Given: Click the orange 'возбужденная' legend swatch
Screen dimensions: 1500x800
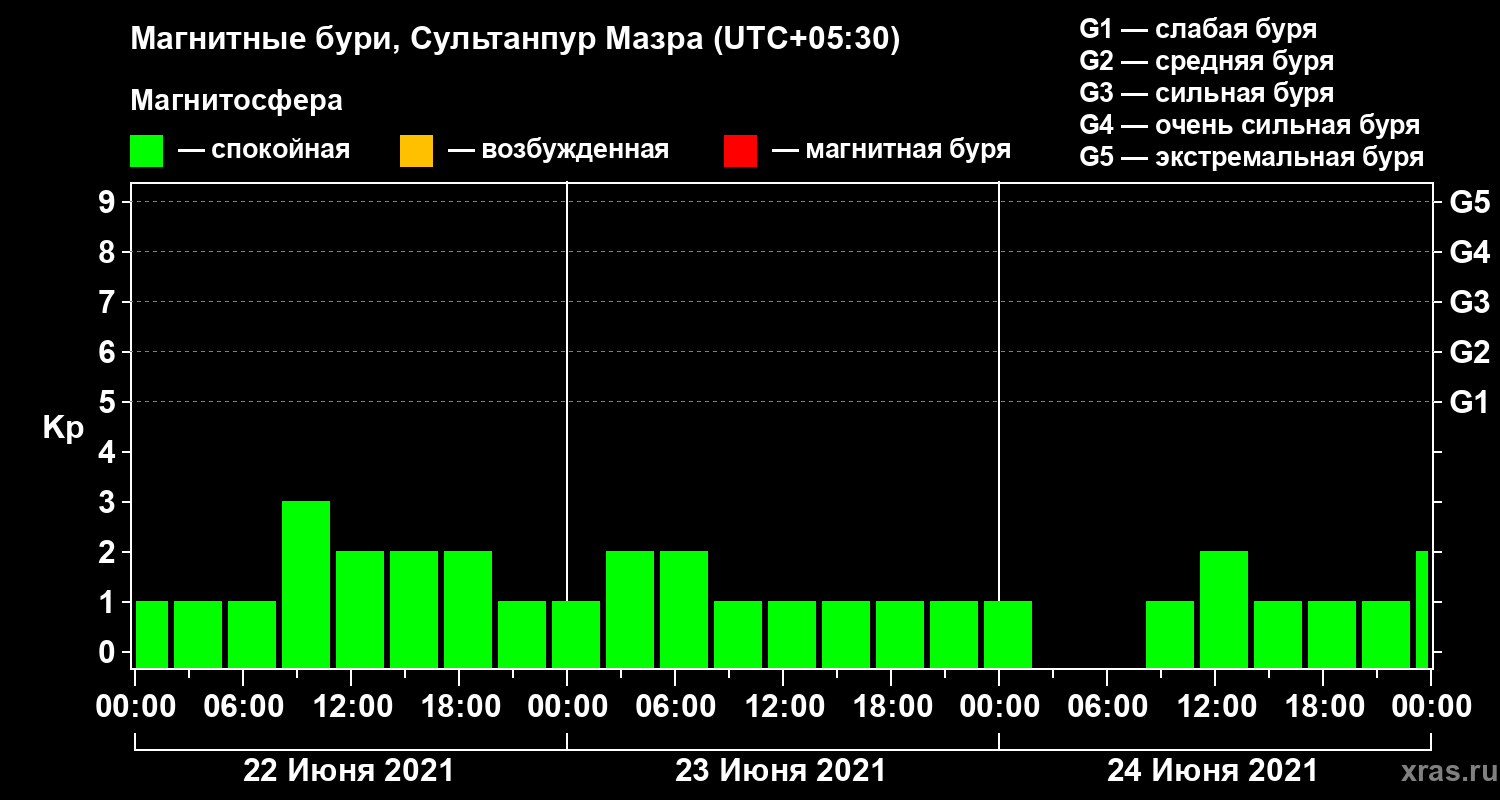Looking at the screenshot, I should pos(416,151).
